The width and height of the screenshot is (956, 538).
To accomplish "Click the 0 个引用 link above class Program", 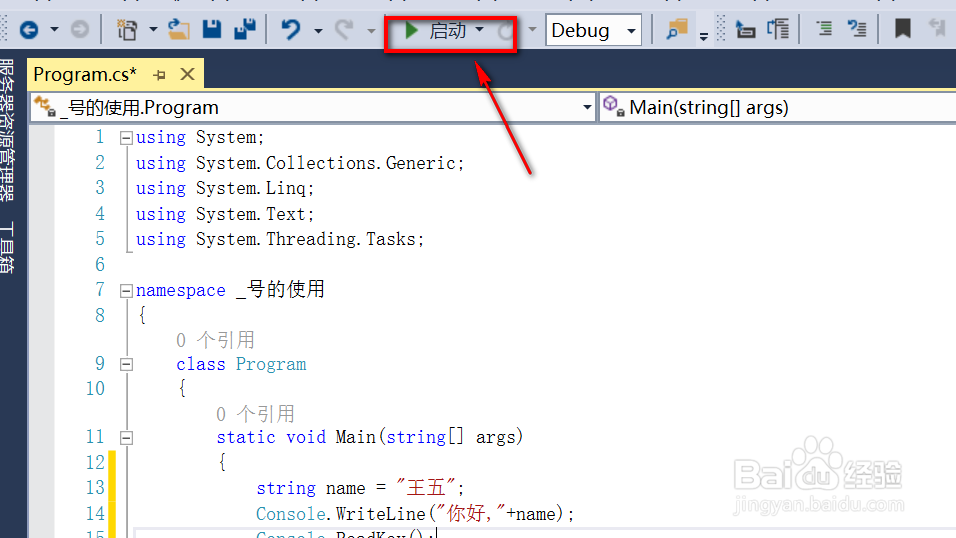I will (x=215, y=340).
